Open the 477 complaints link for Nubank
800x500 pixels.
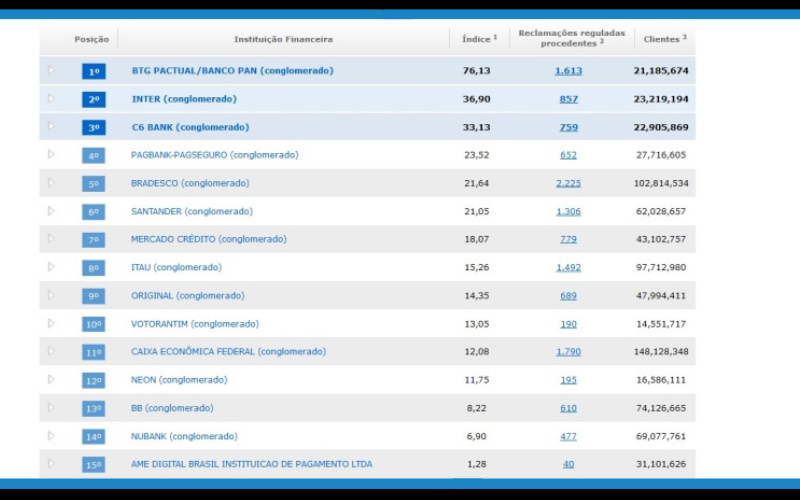tap(568, 436)
